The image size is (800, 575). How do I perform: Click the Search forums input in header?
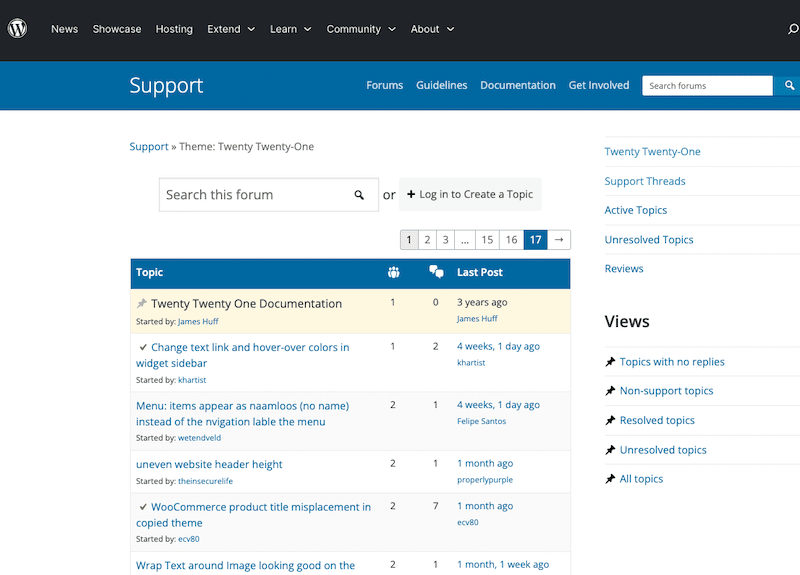pyautogui.click(x=706, y=86)
